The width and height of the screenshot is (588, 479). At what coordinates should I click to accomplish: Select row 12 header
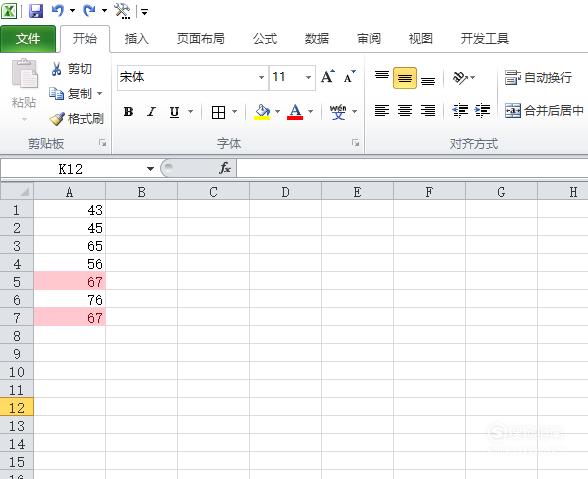(16, 408)
